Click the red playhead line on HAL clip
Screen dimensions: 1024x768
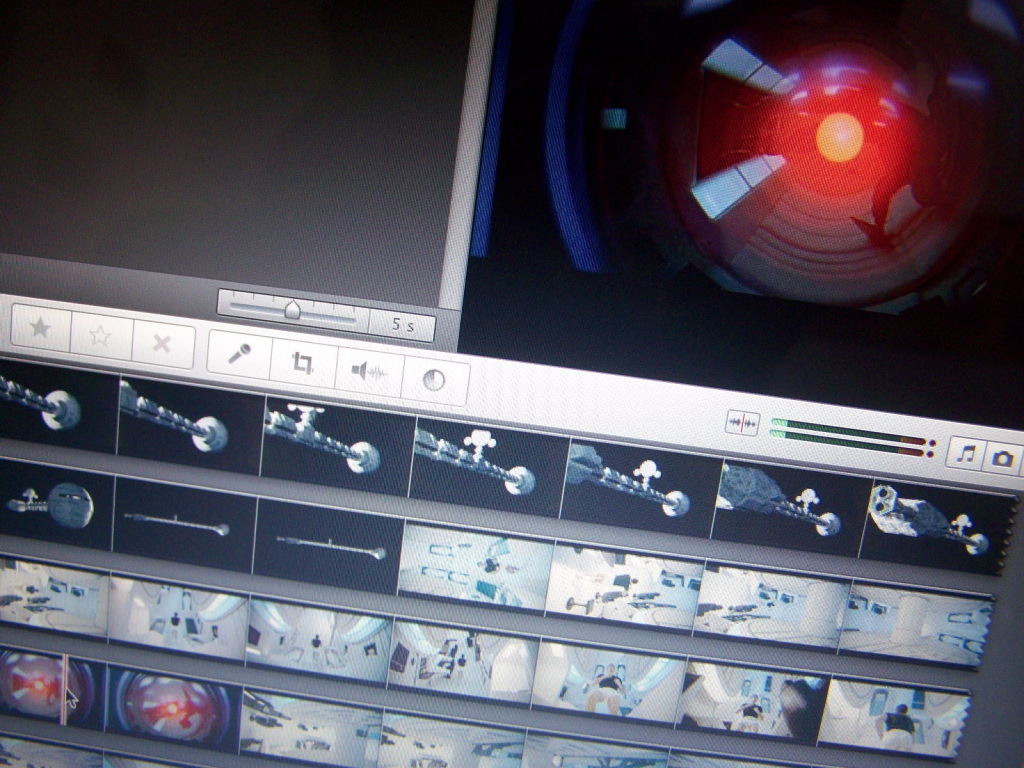click(x=64, y=689)
